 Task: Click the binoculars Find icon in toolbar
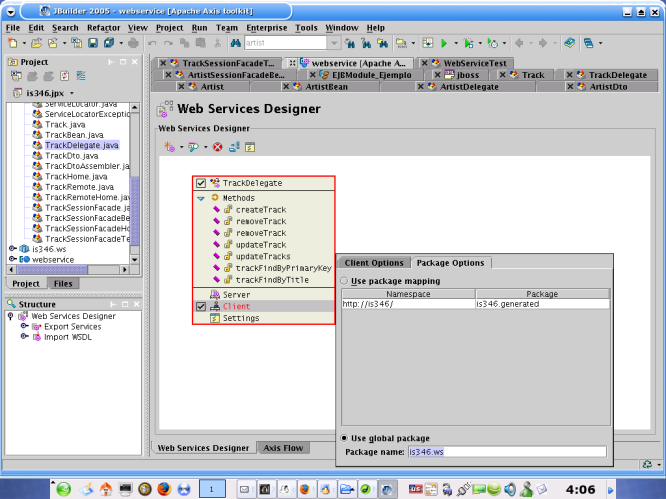tap(235, 44)
